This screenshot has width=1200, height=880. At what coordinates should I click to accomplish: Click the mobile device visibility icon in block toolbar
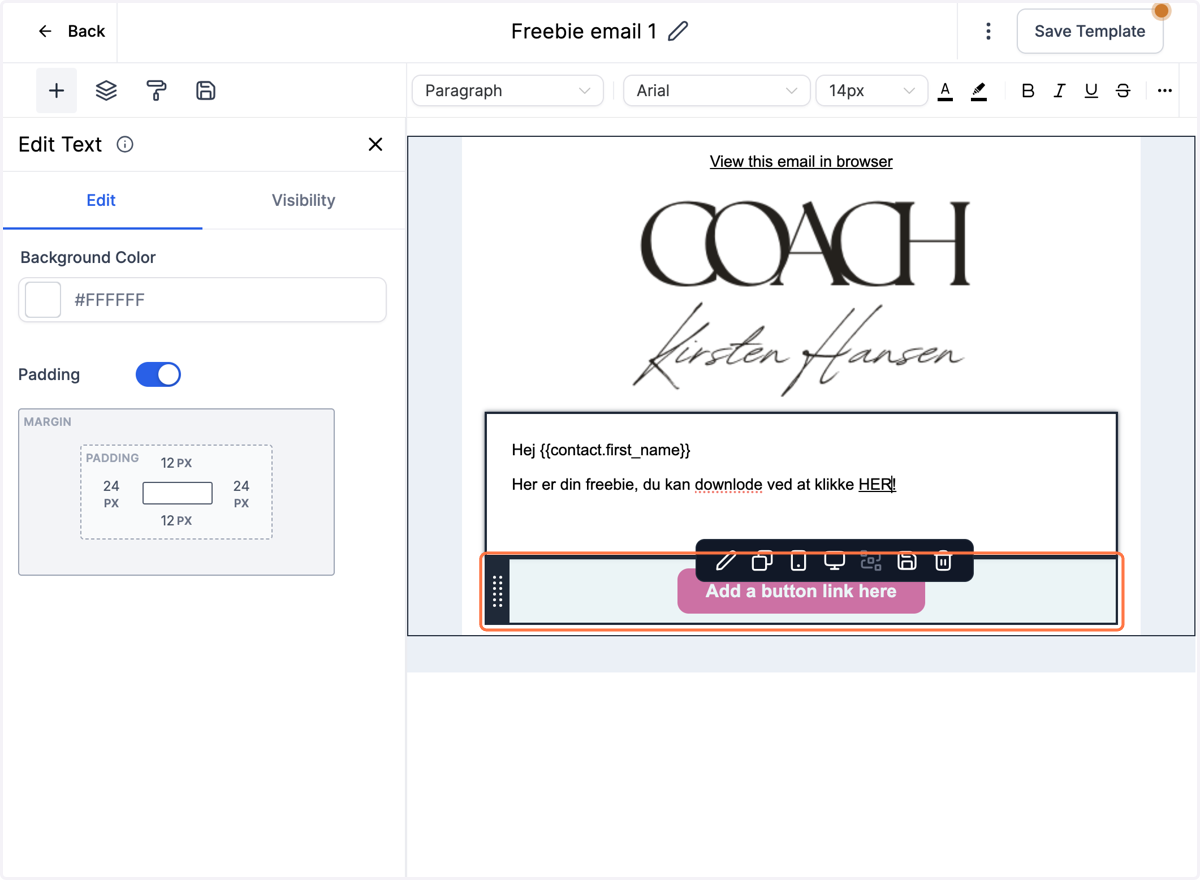click(x=798, y=561)
